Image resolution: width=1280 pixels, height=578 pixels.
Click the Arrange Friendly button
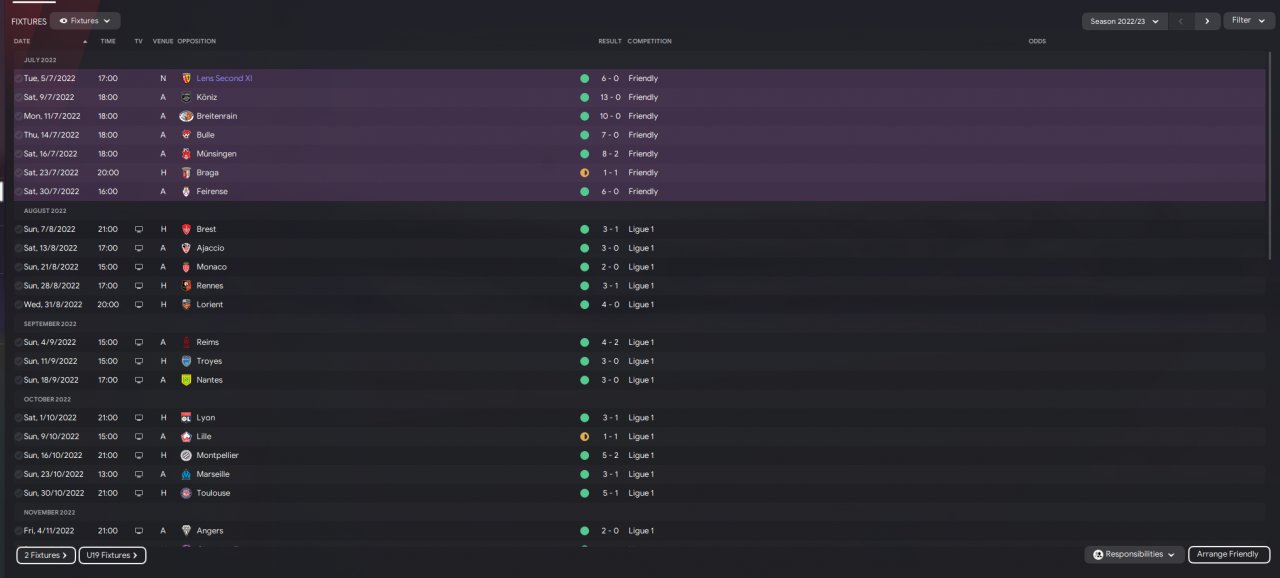[x=1228, y=554]
